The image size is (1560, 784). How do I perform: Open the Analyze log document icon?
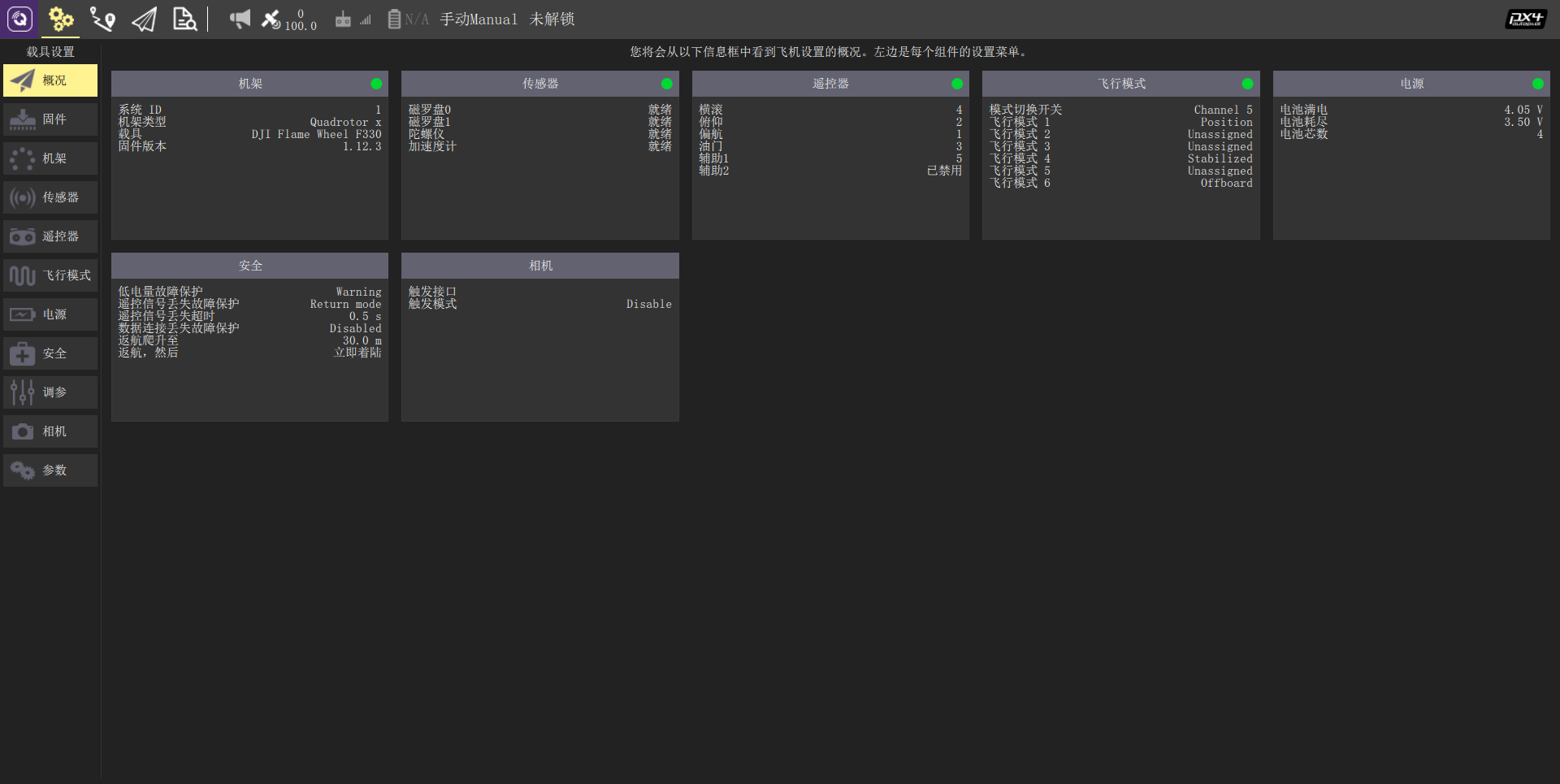click(x=184, y=19)
